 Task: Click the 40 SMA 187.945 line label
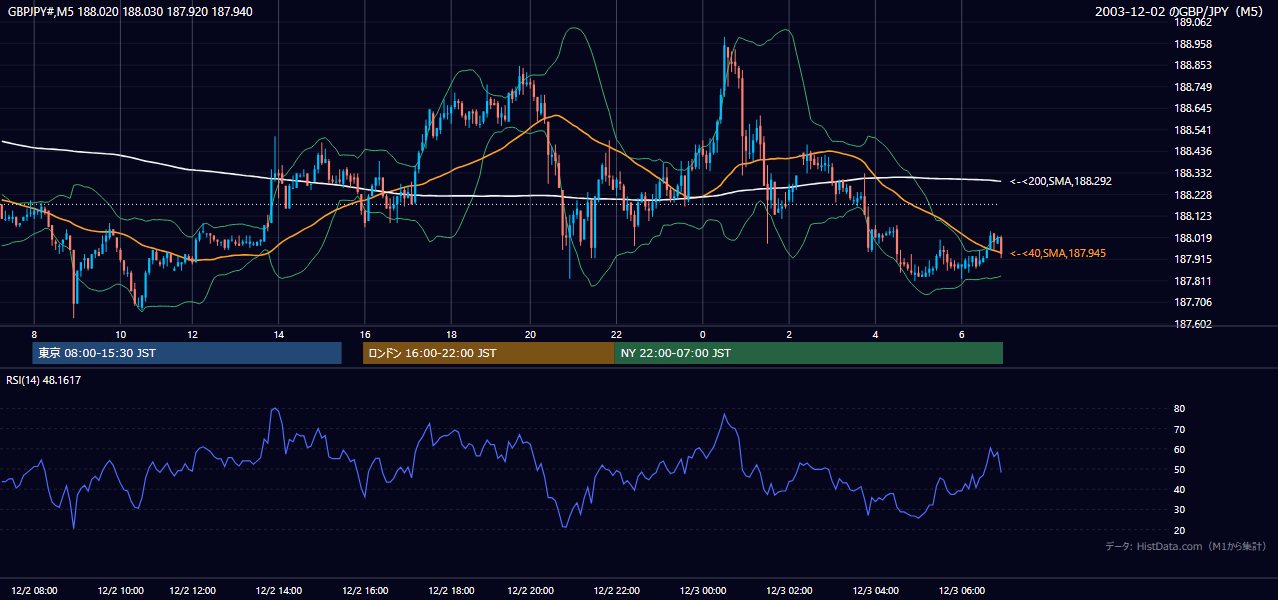click(1058, 254)
